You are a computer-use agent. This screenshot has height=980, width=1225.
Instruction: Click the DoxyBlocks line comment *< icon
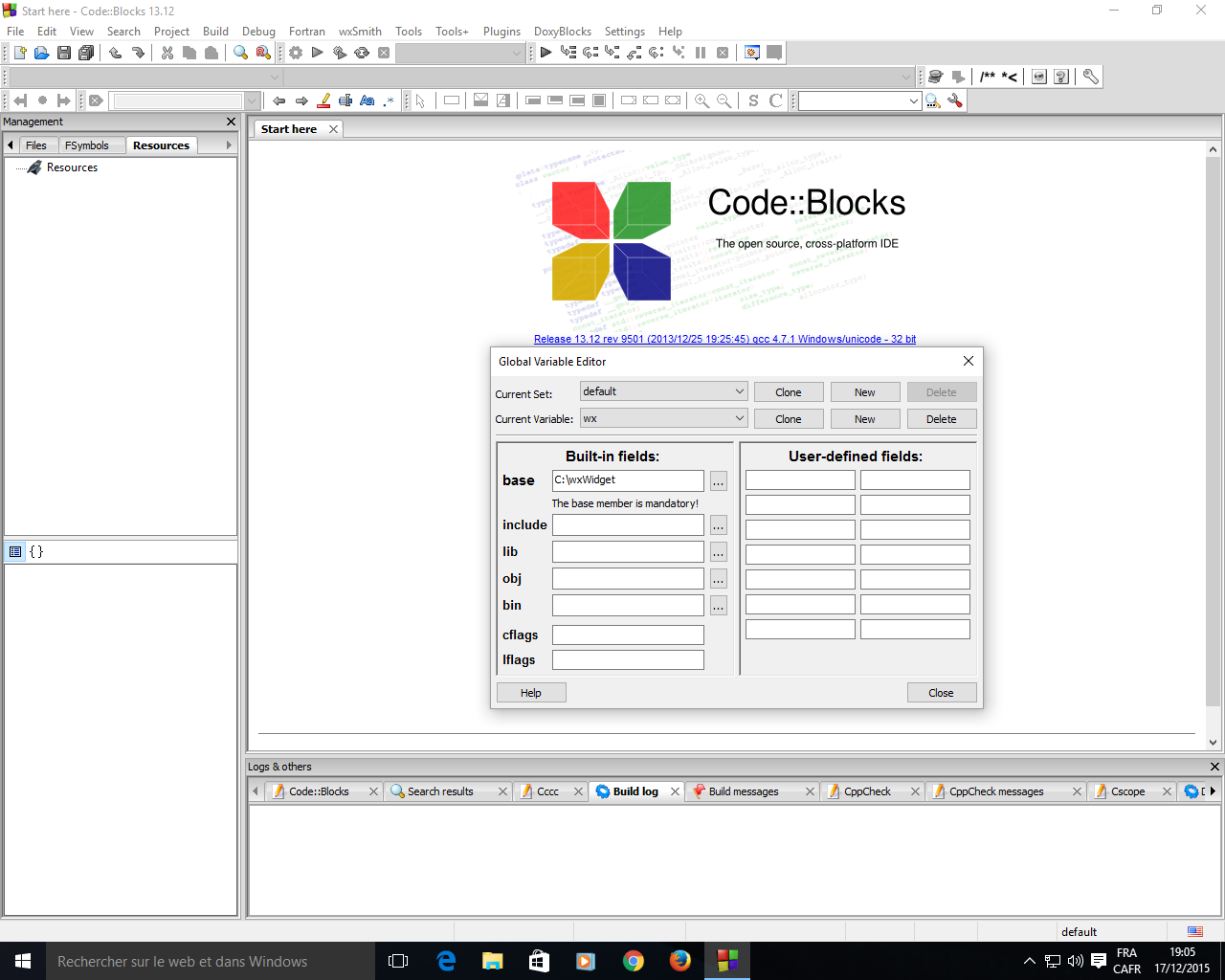point(1010,77)
